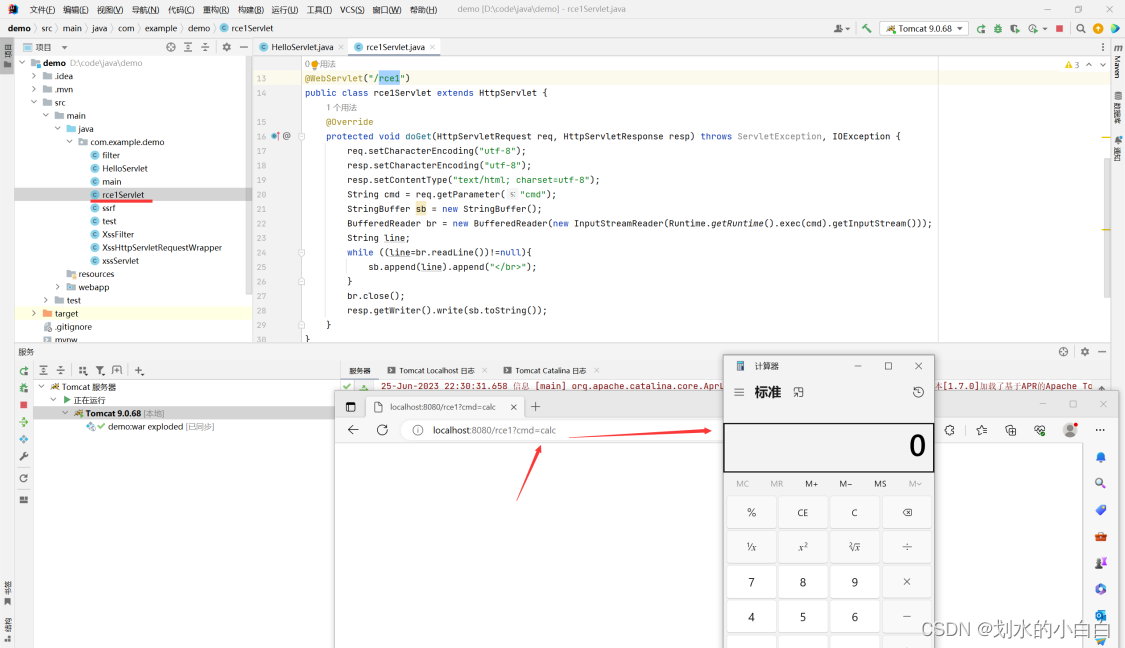Open the Tomcat 9.0.68 run configuration dropdown
1125x648 pixels.
tap(924, 29)
